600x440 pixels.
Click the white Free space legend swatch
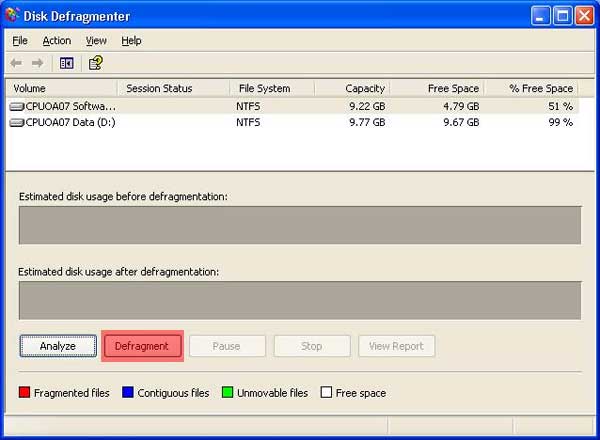[326, 392]
